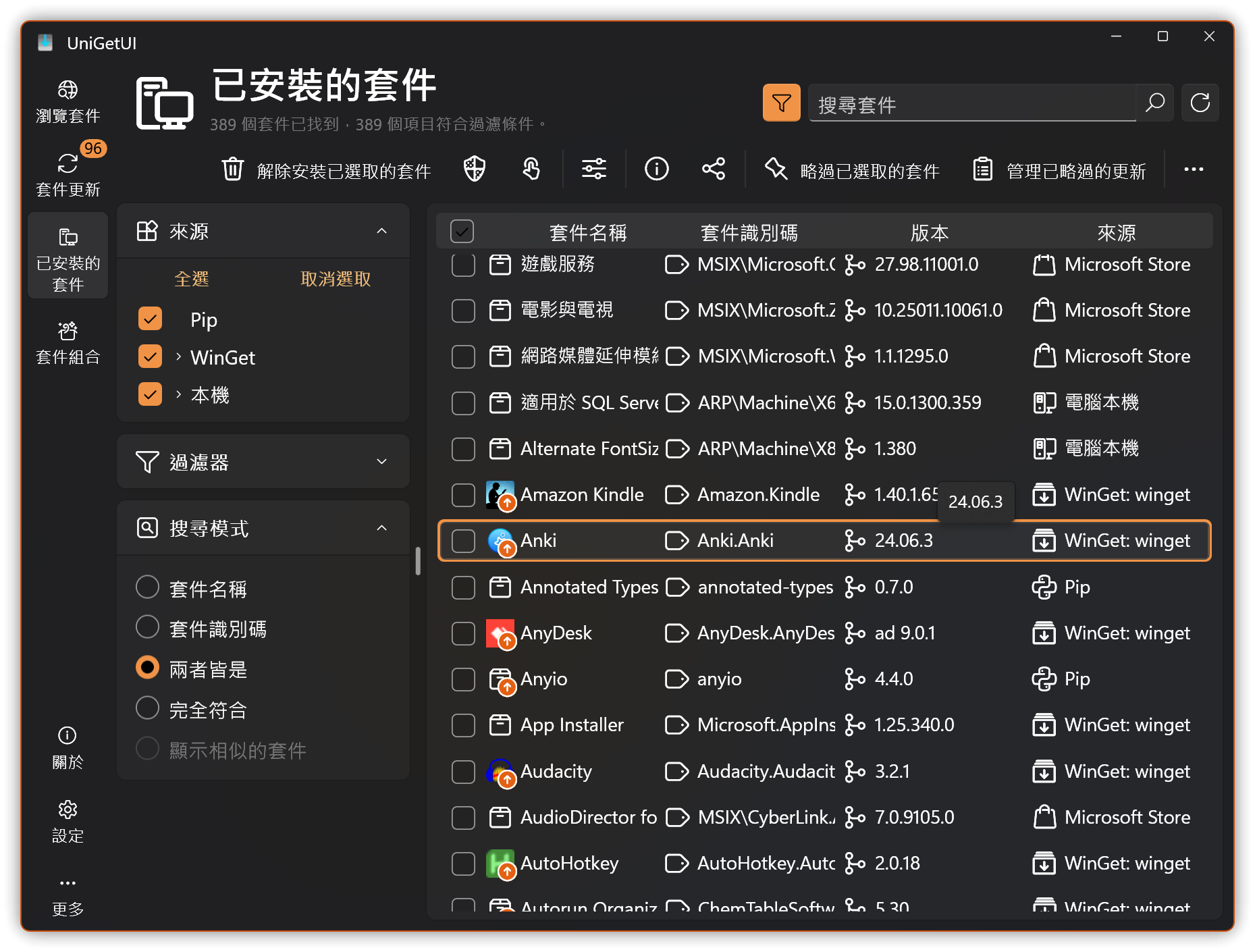Click the tag icon beside Anki.Anki
The width and height of the screenshot is (1255, 952).
pyautogui.click(x=676, y=541)
